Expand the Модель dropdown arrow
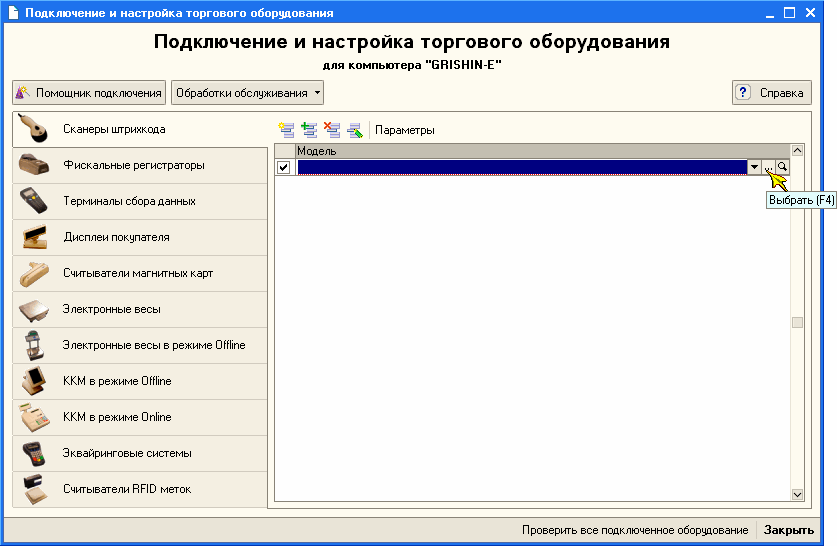Viewport: 837px width, 546px height. click(754, 167)
